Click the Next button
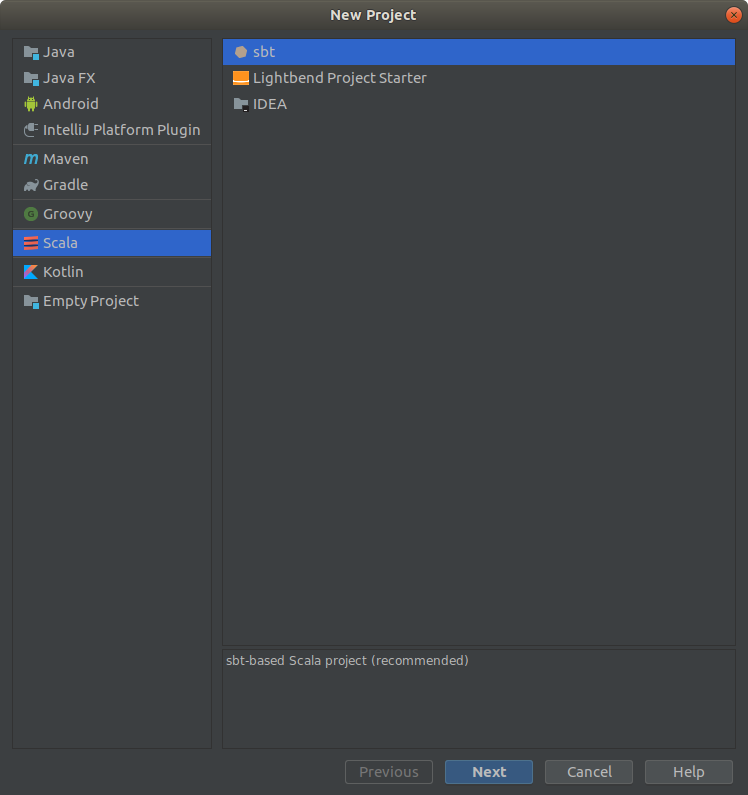Screen dimensions: 748x795 (489, 772)
